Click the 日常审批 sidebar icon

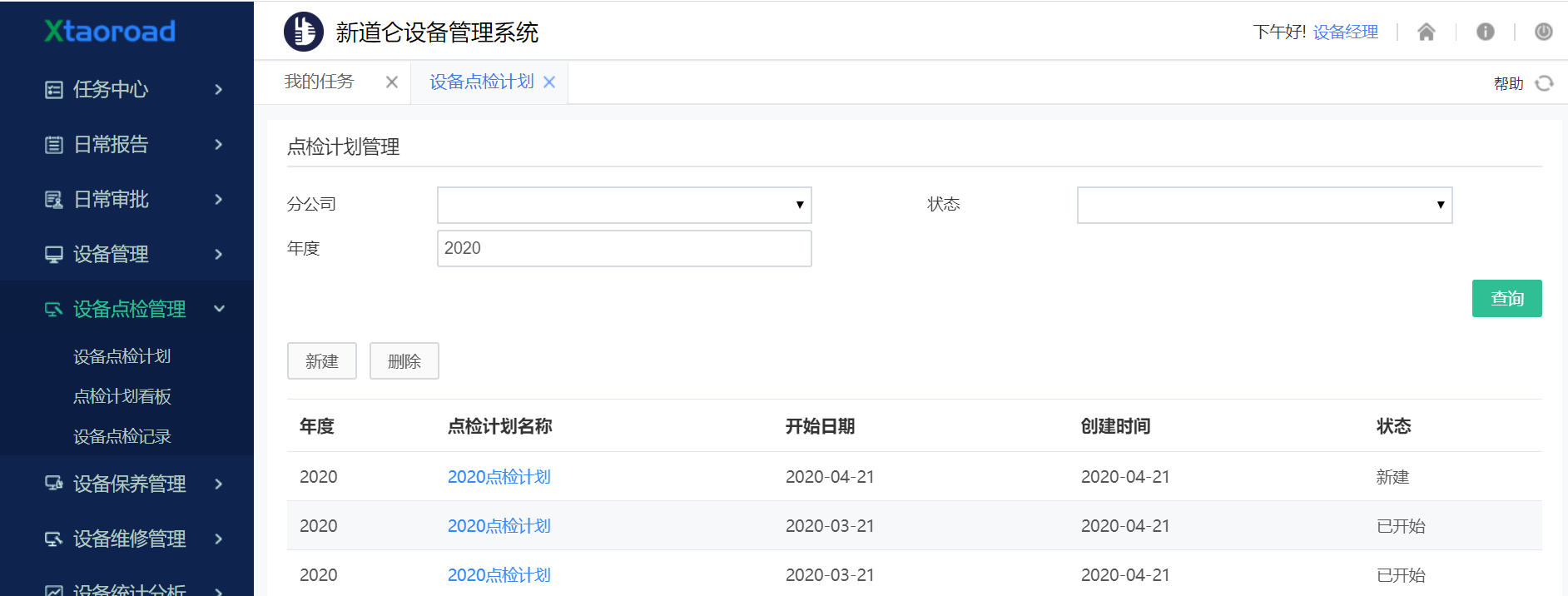54,200
